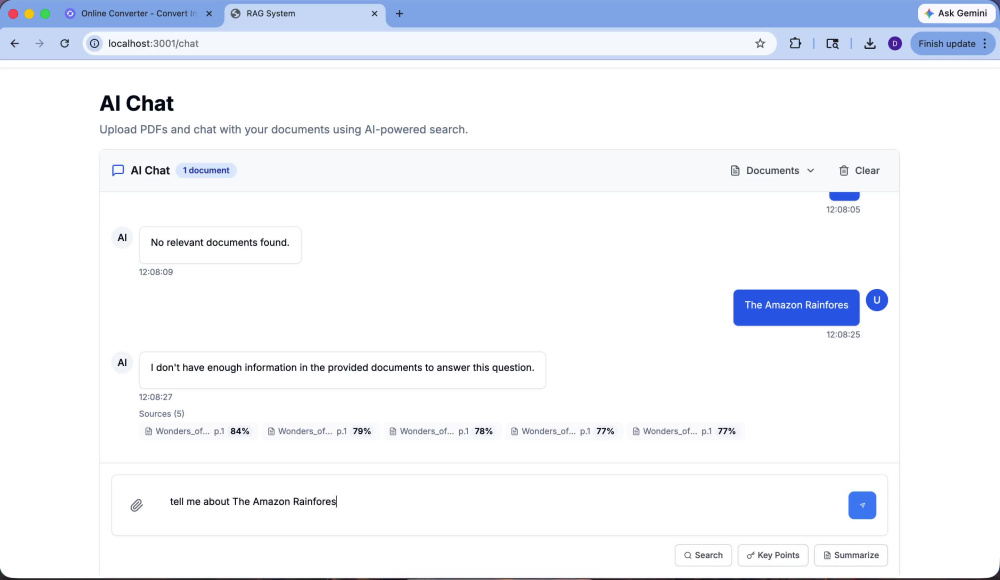Open the Wonders_of source with 79% match

pyautogui.click(x=319, y=431)
